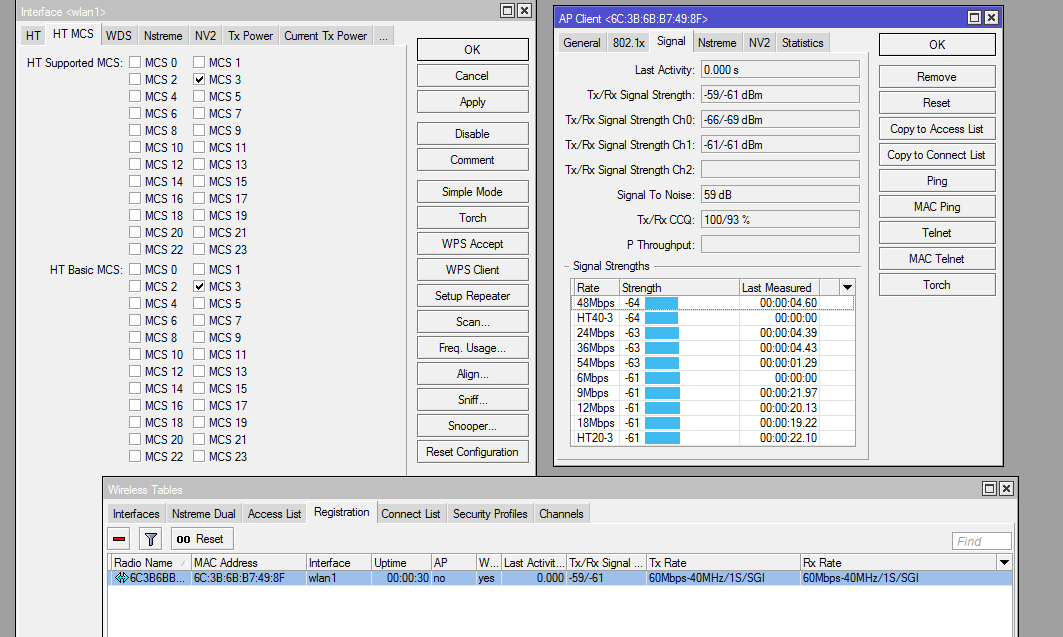Select the HT20-3 signal strength row
Image resolution: width=1063 pixels, height=637 pixels.
pos(713,438)
